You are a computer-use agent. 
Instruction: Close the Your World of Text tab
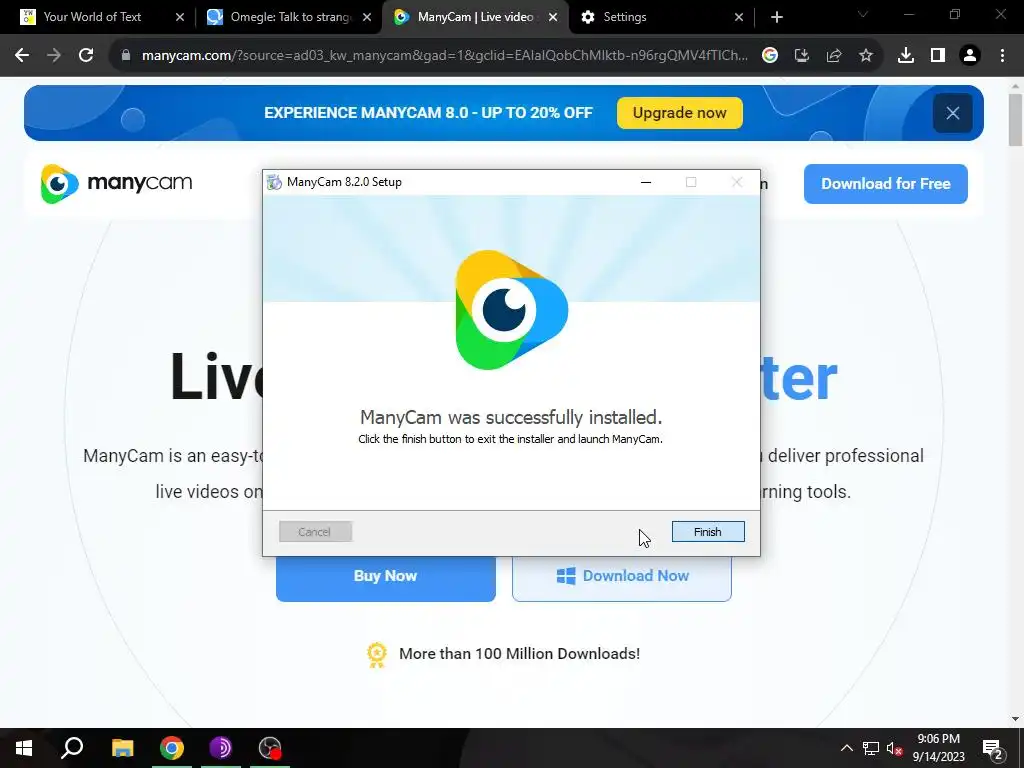pyautogui.click(x=180, y=18)
